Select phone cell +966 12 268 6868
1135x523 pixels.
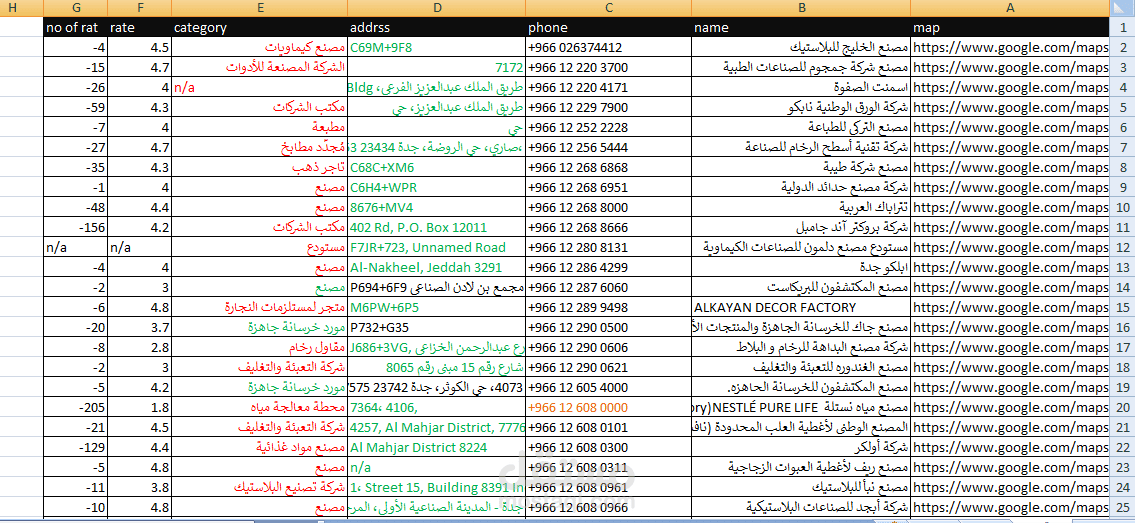pyautogui.click(x=609, y=167)
